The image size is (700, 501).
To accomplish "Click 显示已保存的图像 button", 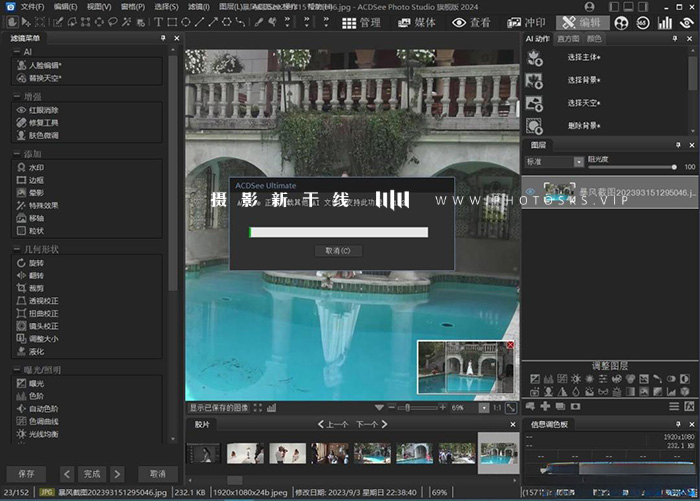I will (219, 408).
